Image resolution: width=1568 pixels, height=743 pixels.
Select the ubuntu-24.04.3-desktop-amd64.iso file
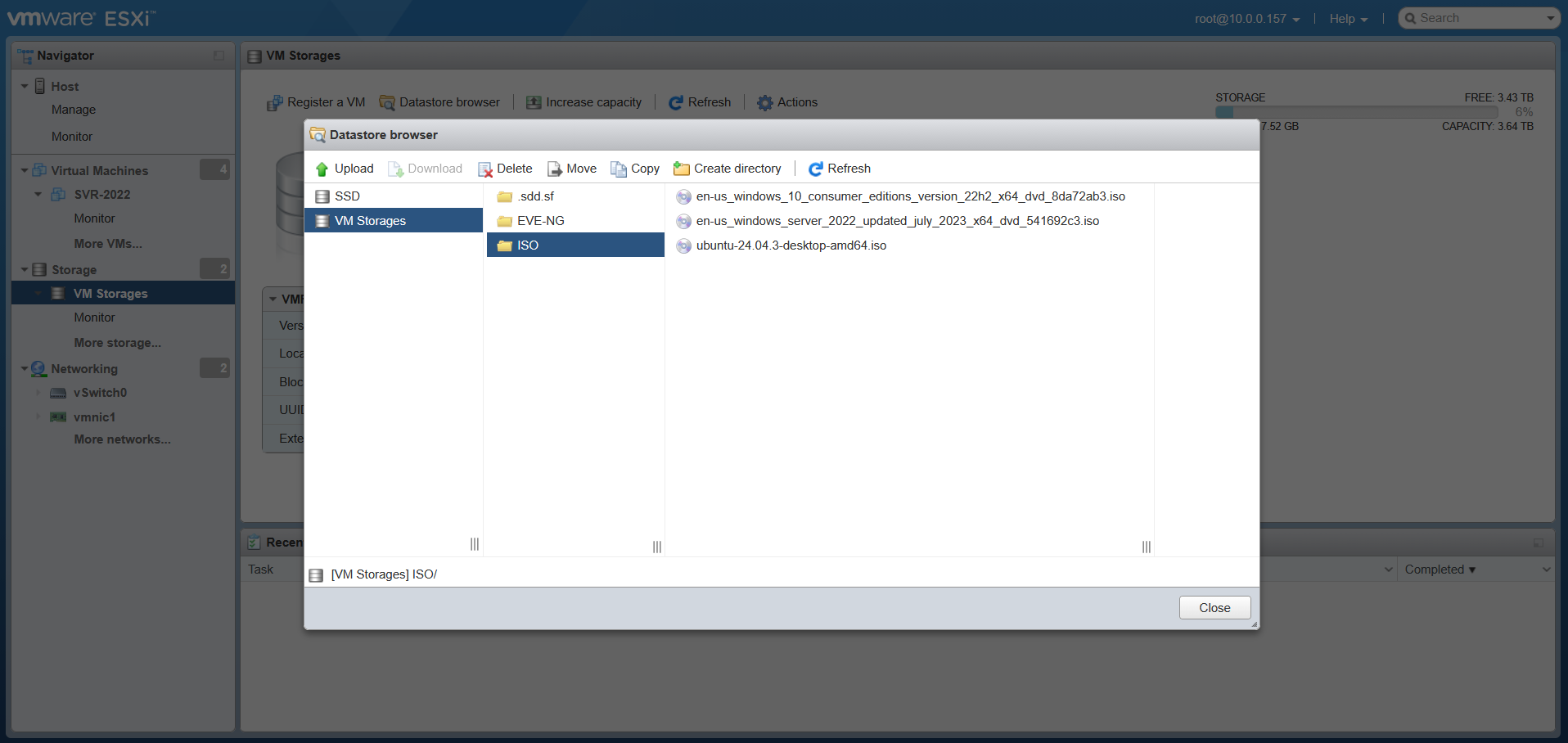tap(790, 245)
